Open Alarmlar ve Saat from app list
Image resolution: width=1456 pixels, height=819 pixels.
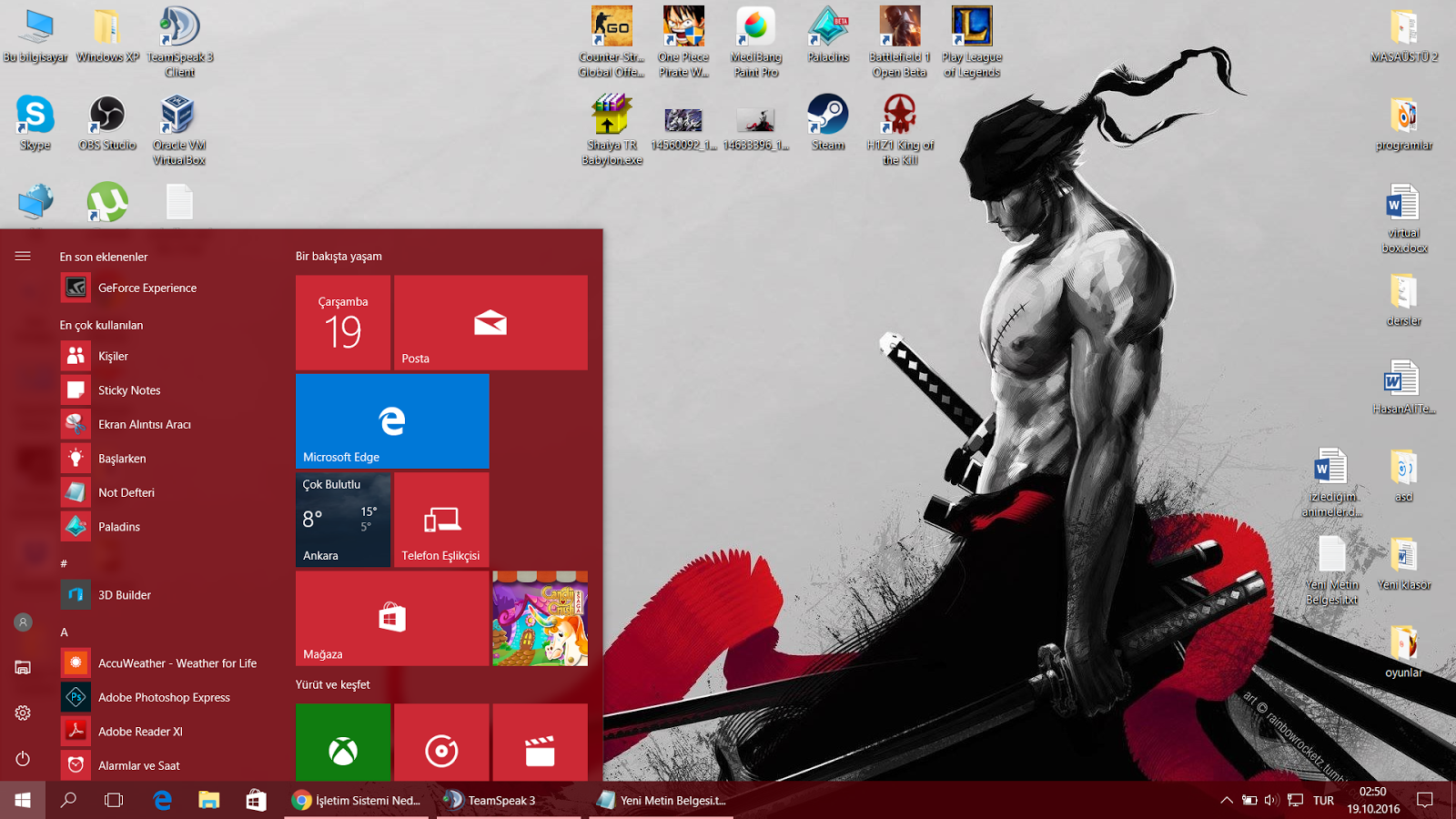[x=168, y=766]
